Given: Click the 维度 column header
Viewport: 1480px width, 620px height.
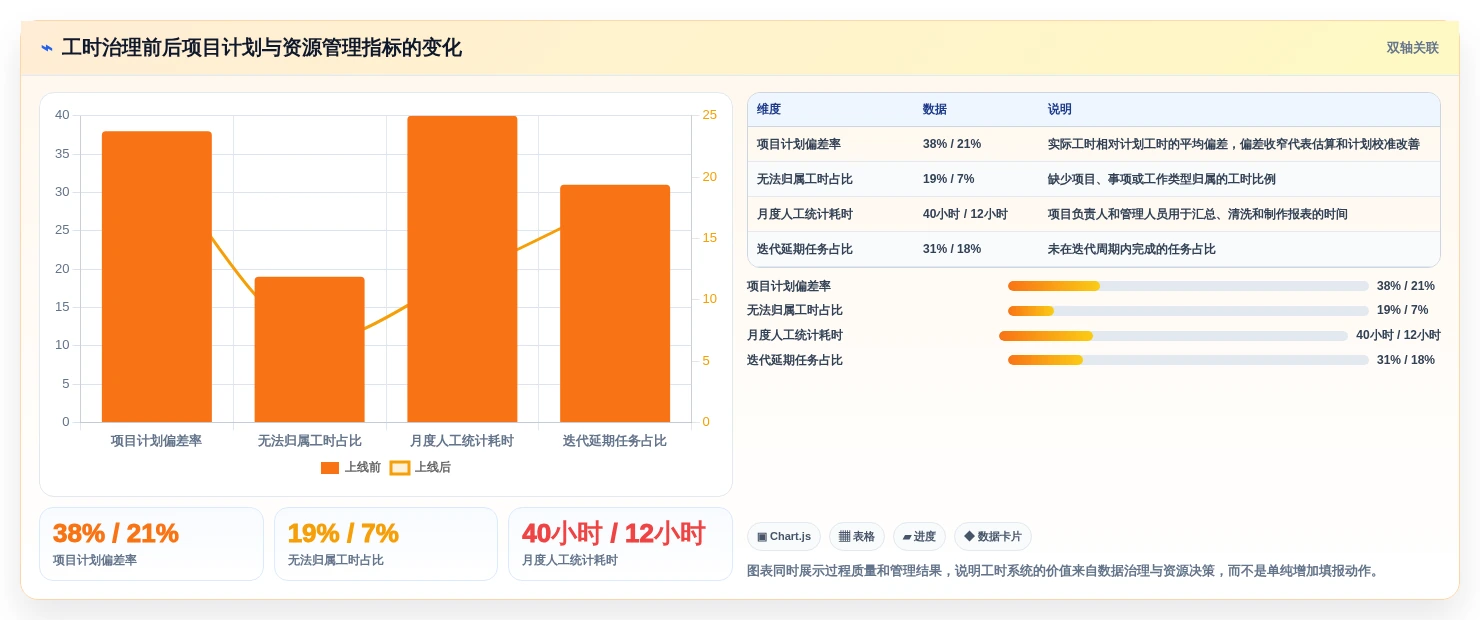Looking at the screenshot, I should 769,109.
